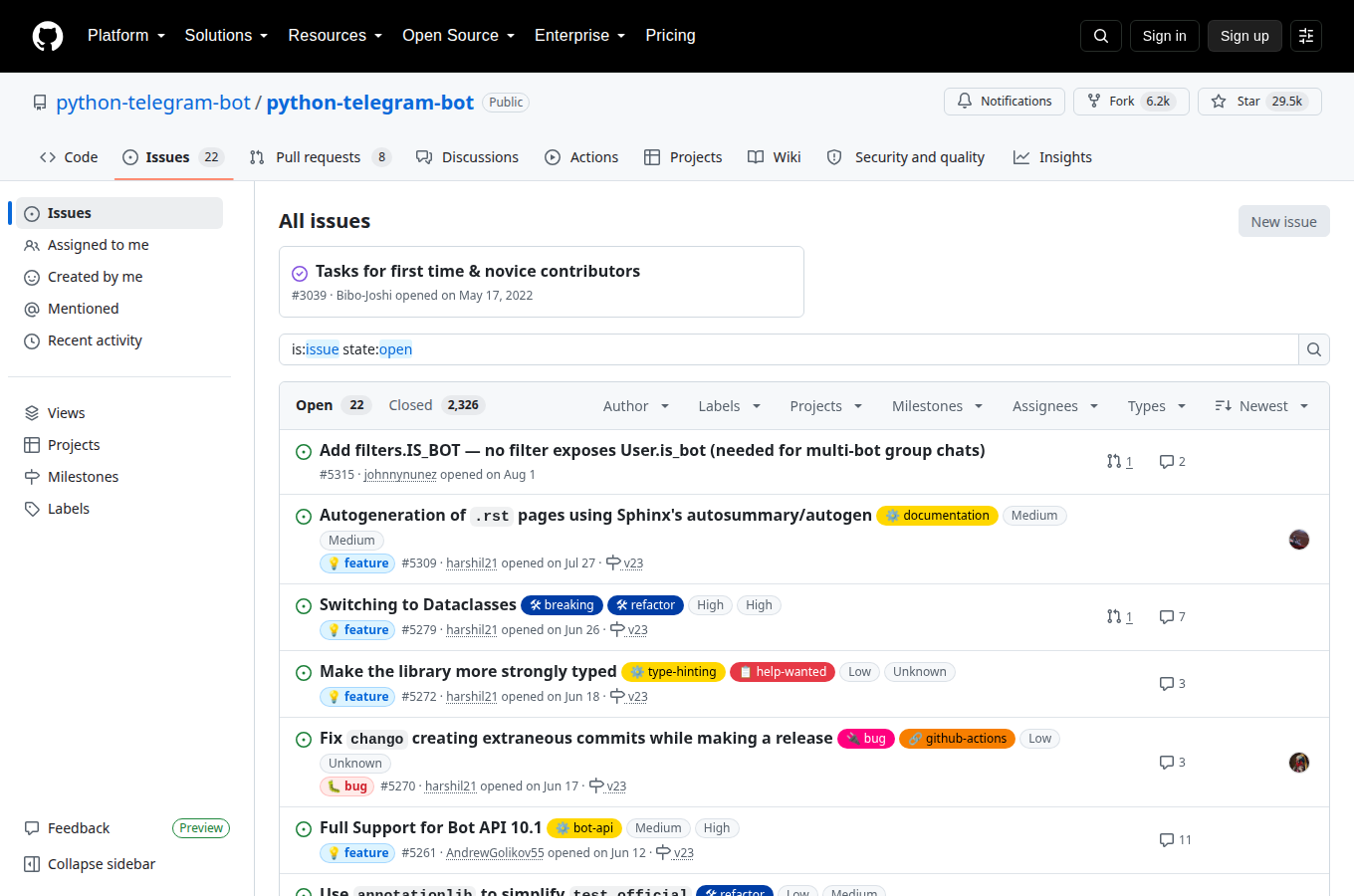This screenshot has height=896, width=1354.
Task: Click the Sign up button
Action: coord(1244,36)
